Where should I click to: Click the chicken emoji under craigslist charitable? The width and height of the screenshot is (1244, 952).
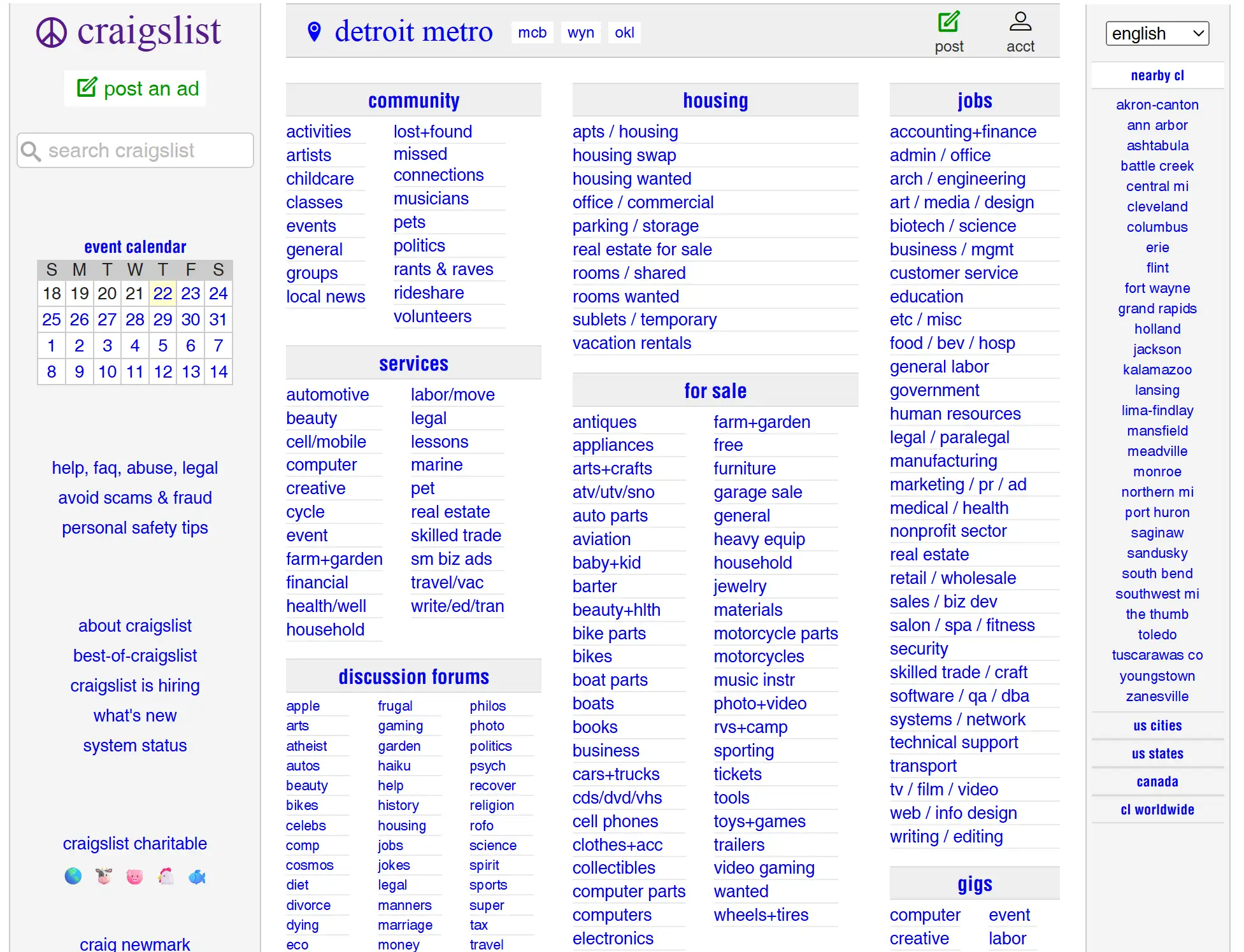166,876
